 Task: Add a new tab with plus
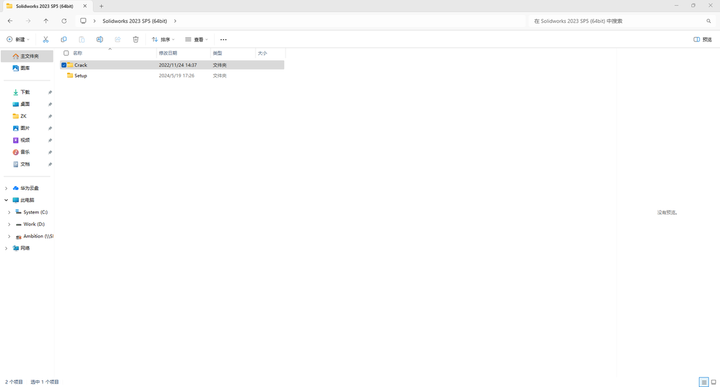point(101,6)
